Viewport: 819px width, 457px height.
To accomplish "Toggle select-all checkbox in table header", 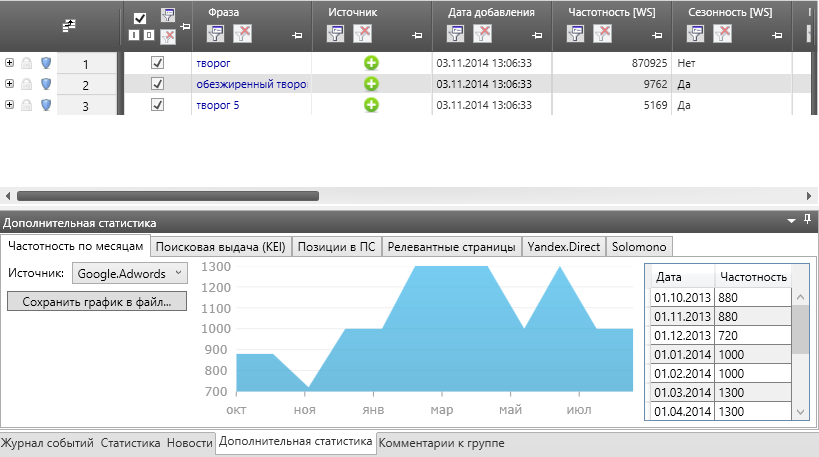I will click(140, 18).
